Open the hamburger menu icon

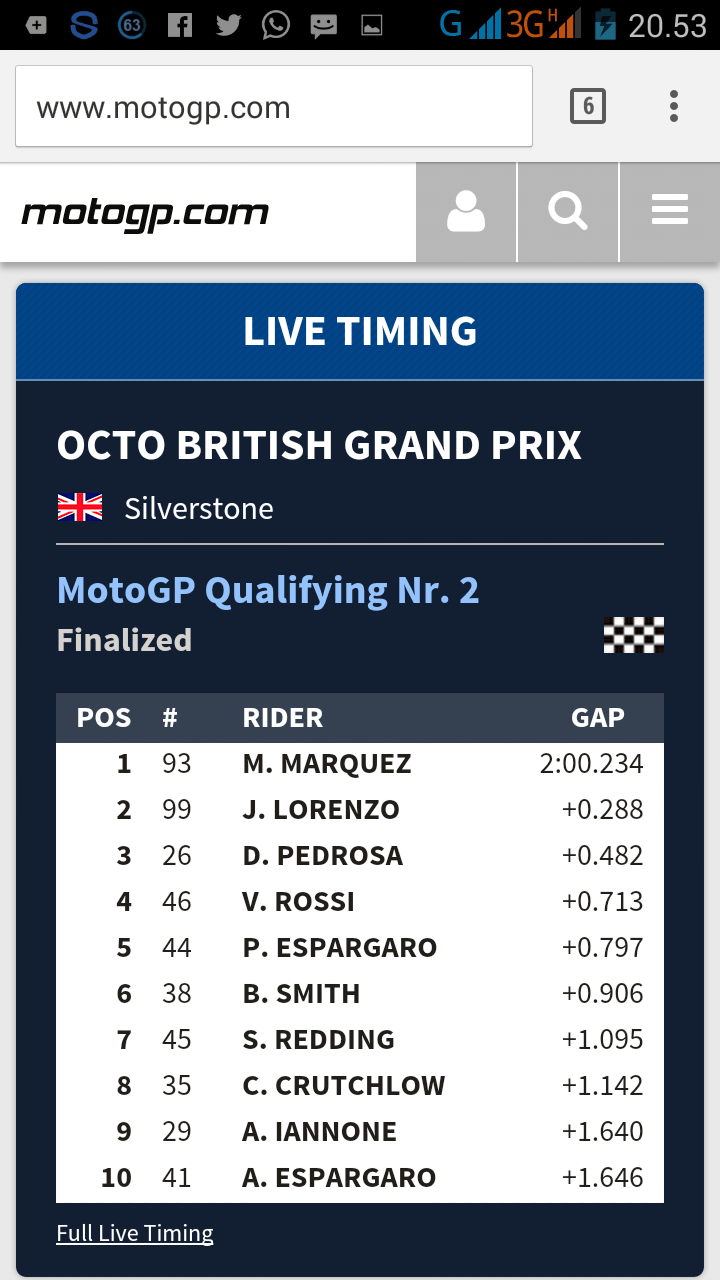669,212
